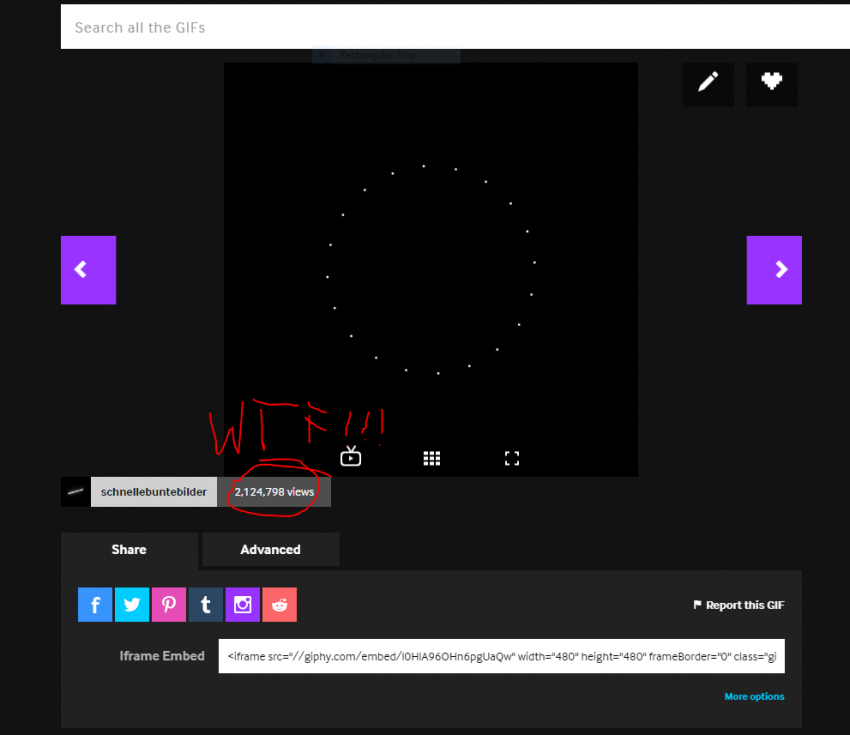Image resolution: width=850 pixels, height=735 pixels.
Task: Click inside the Iframe Embed code field
Action: pos(501,656)
